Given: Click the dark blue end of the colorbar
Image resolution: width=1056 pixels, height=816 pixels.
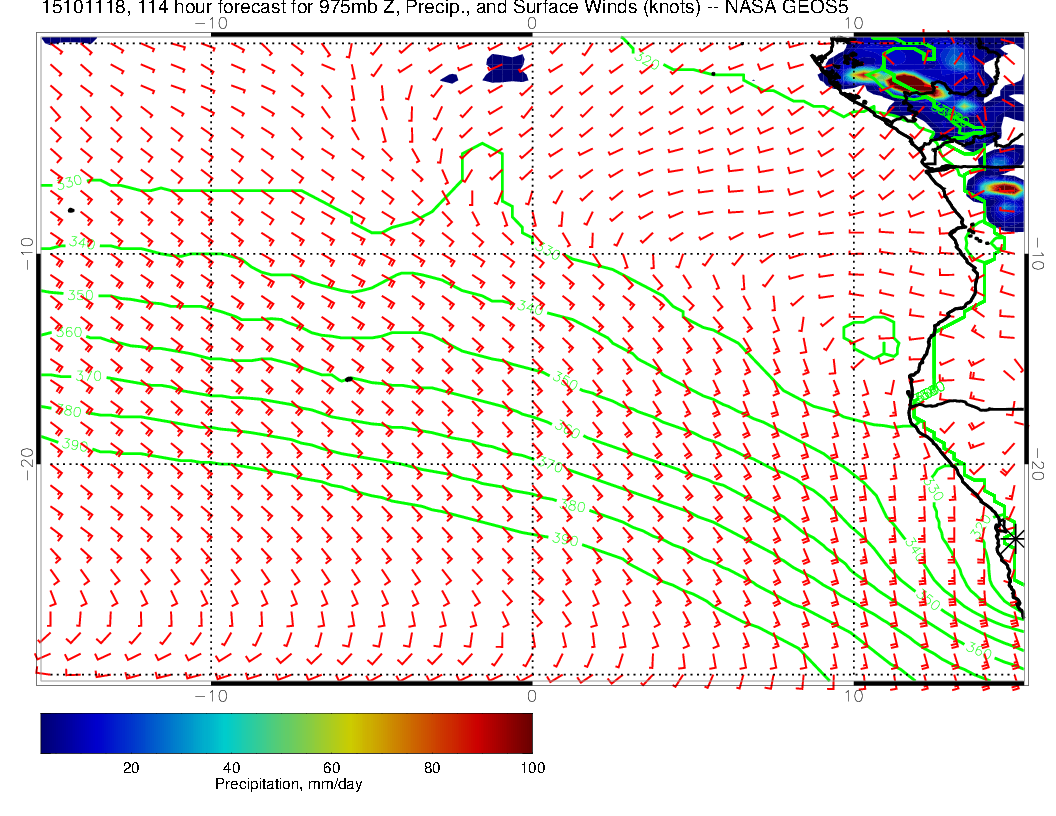Looking at the screenshot, I should pyautogui.click(x=50, y=732).
